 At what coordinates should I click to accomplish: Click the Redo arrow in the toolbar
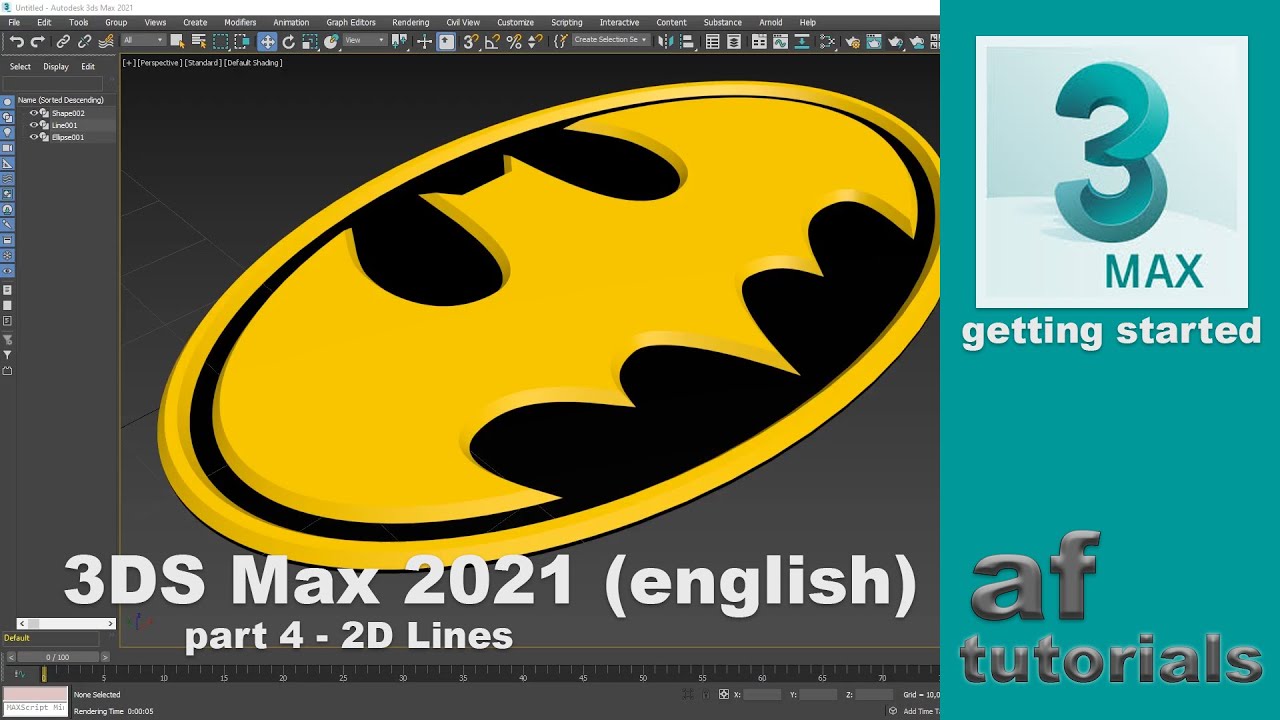click(x=38, y=41)
